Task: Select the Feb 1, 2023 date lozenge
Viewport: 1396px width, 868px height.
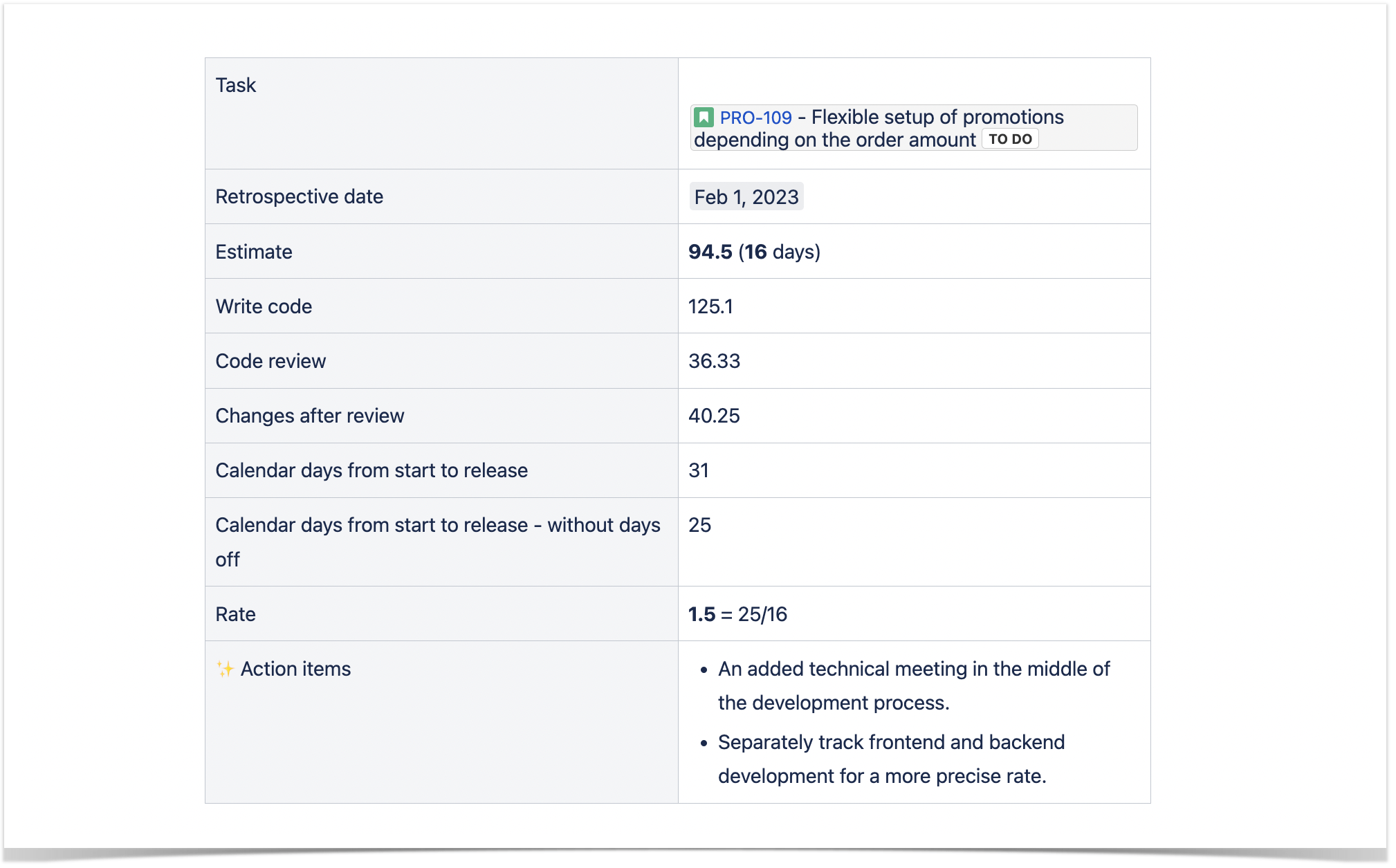Action: (x=746, y=197)
